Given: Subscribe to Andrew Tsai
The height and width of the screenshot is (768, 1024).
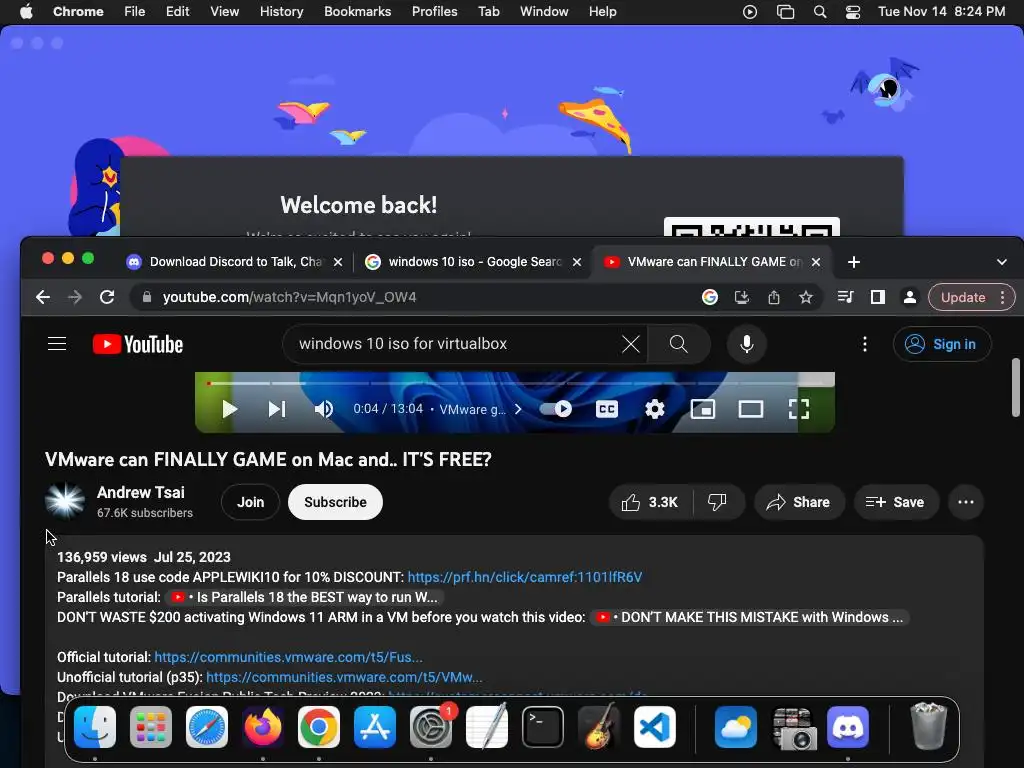Looking at the screenshot, I should click(335, 502).
